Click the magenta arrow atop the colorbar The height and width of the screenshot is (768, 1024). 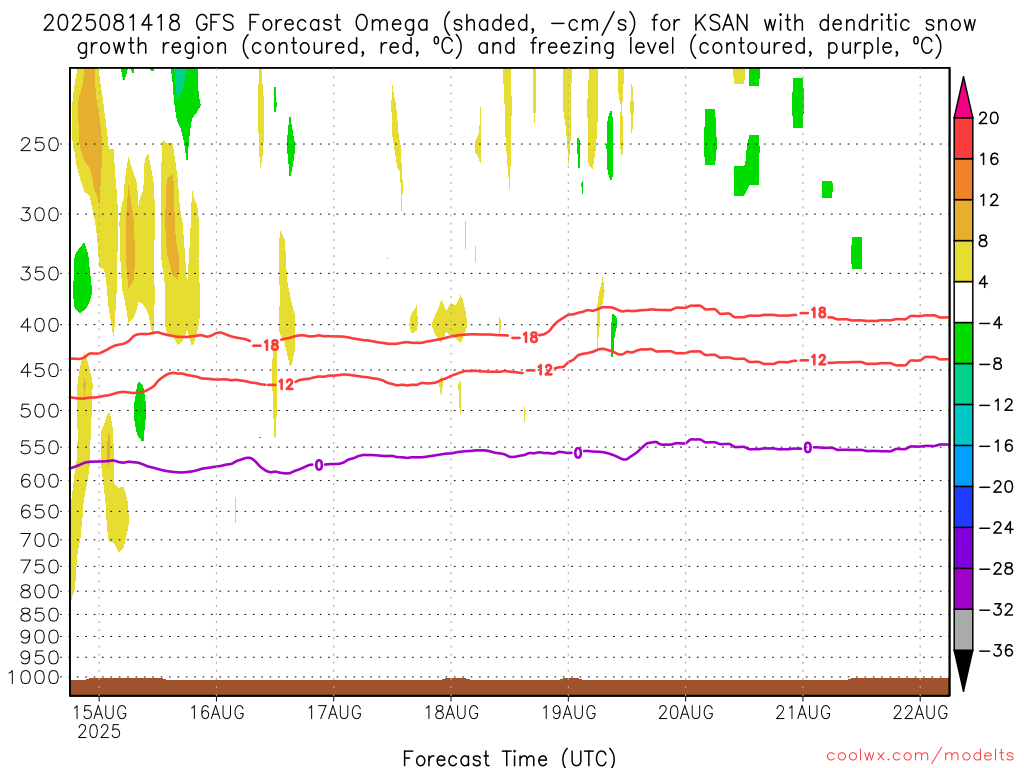point(963,98)
